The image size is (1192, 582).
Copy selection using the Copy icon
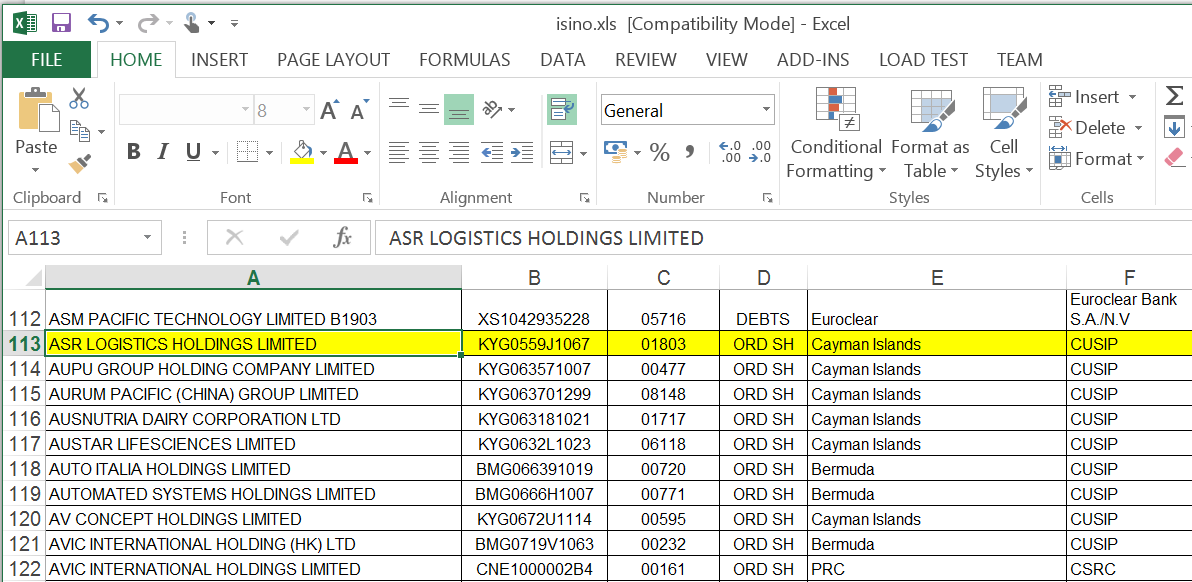pos(80,131)
